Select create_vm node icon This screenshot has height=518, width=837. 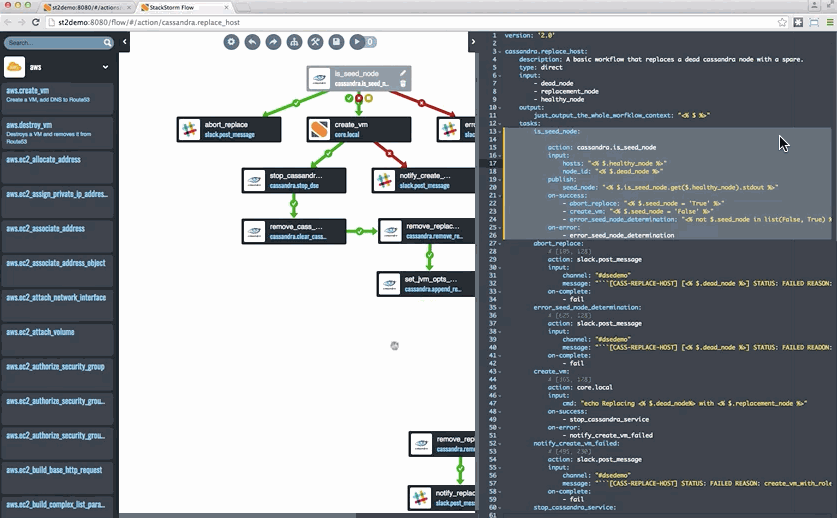click(319, 129)
